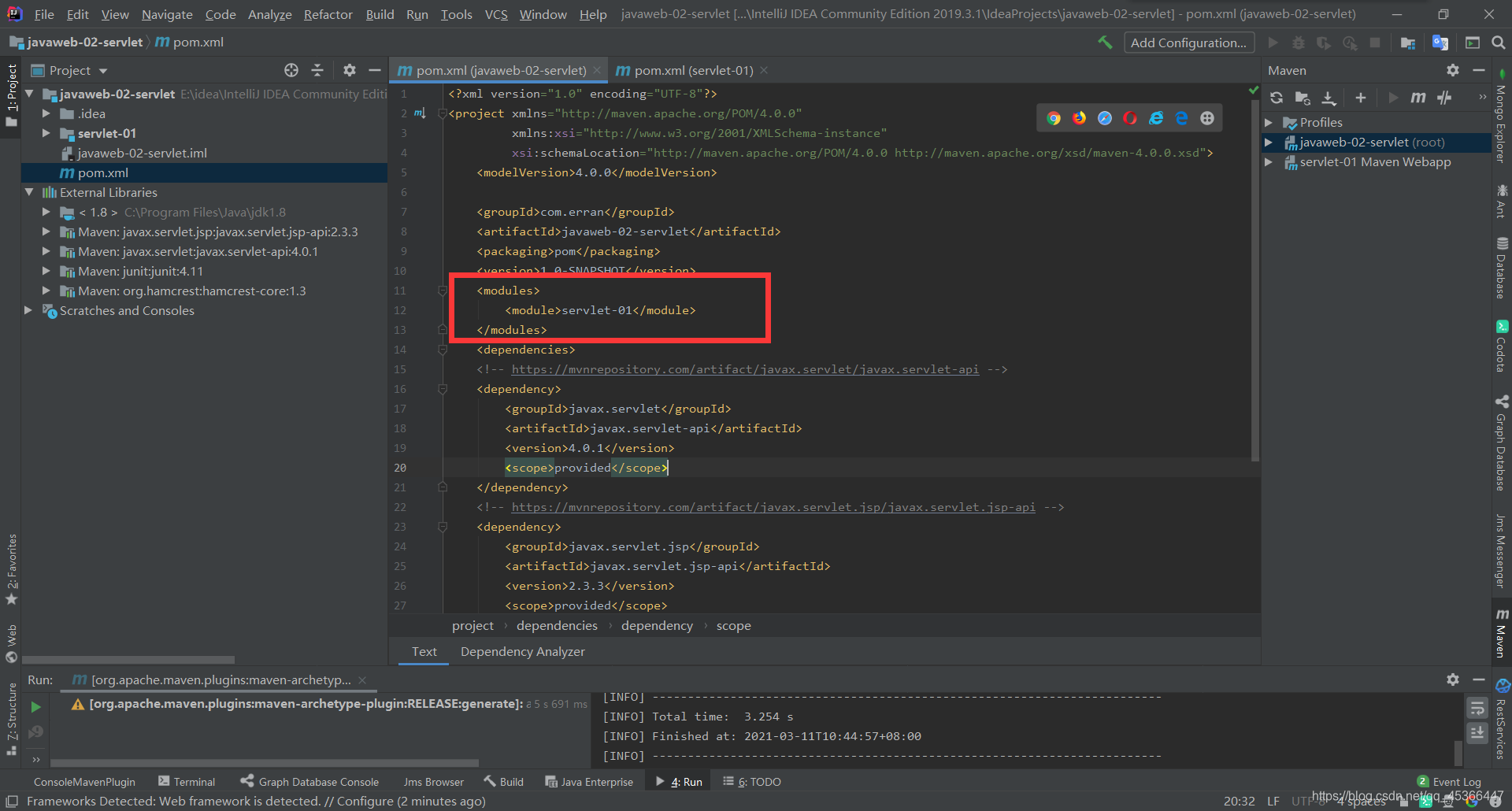This screenshot has height=811, width=1512.
Task: Toggle tool window quick access bottom-left icon
Action: (x=12, y=802)
